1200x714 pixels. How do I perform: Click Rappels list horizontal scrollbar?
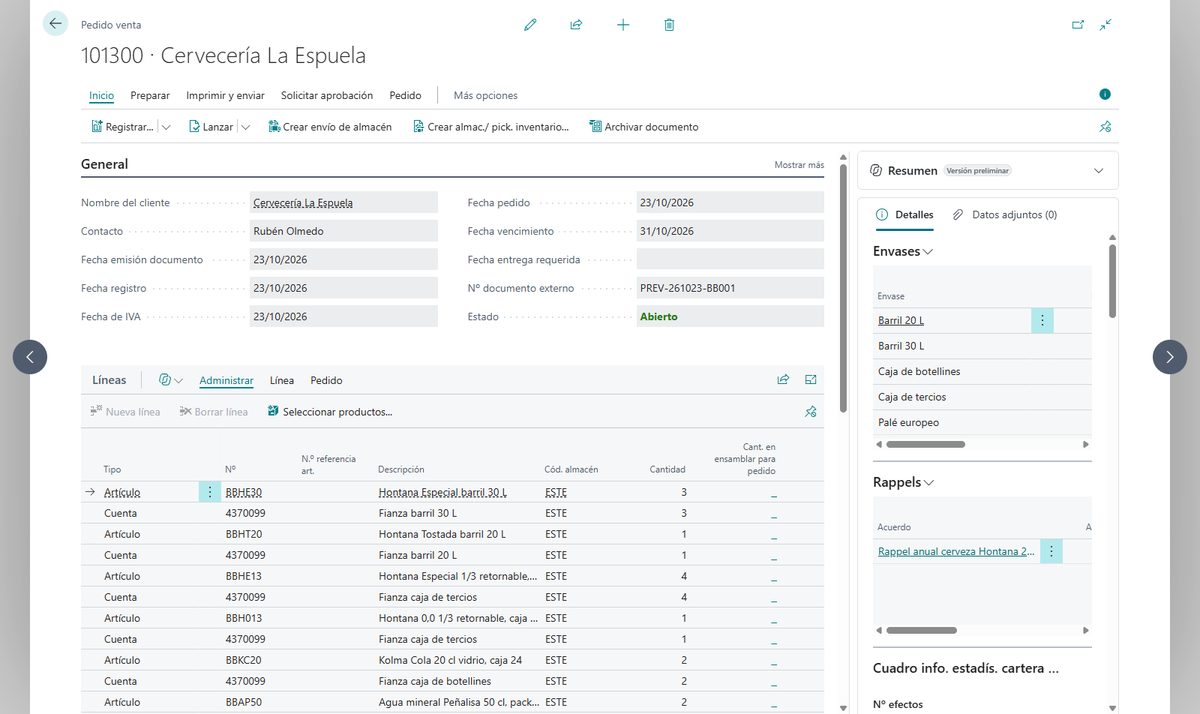(x=921, y=630)
